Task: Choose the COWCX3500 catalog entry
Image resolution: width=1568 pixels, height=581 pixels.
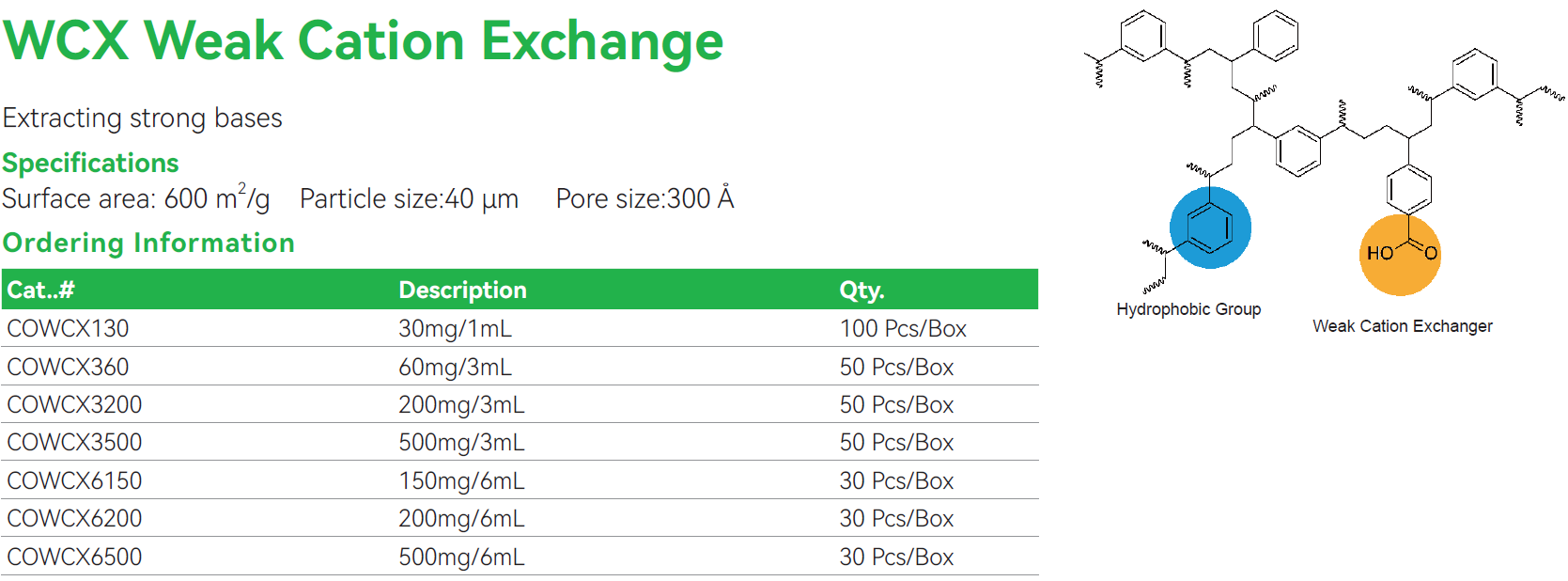Action: click(x=74, y=442)
